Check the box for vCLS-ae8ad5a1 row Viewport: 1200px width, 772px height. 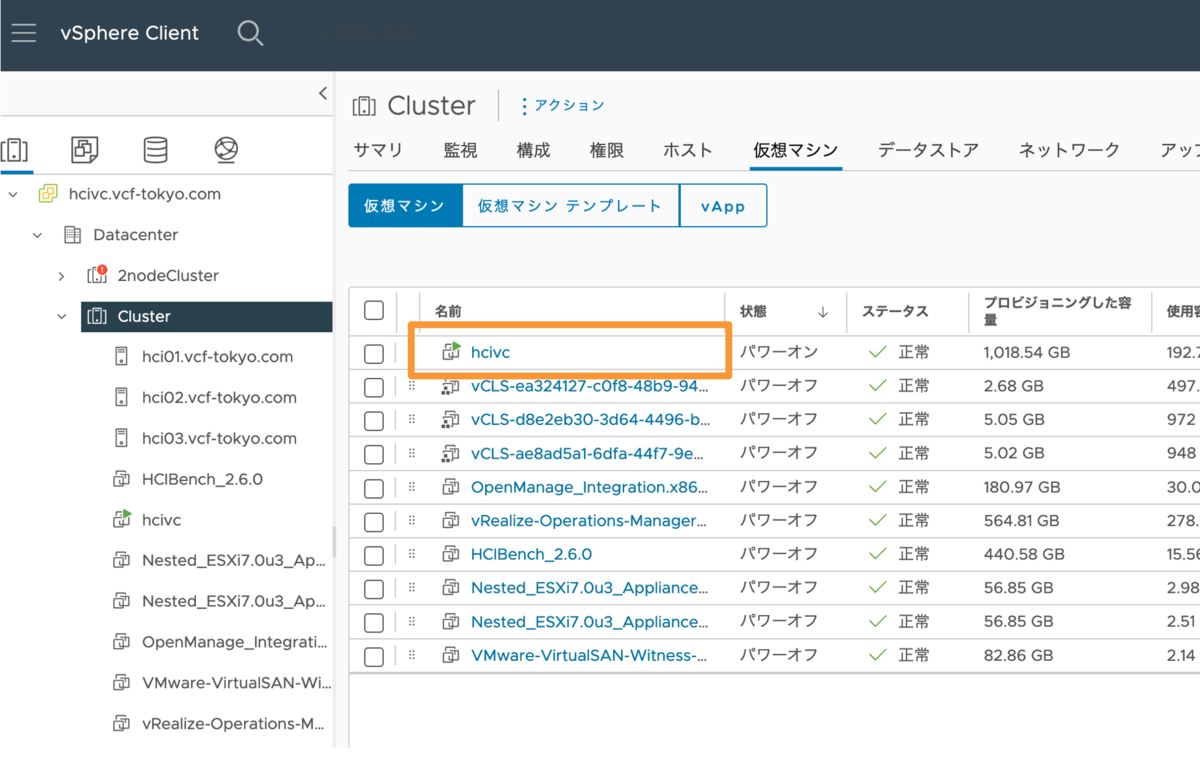[x=374, y=454]
